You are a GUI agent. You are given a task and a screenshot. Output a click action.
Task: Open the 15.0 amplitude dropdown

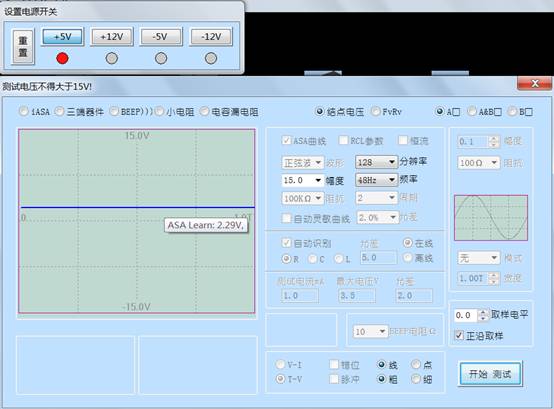pyautogui.click(x=303, y=180)
